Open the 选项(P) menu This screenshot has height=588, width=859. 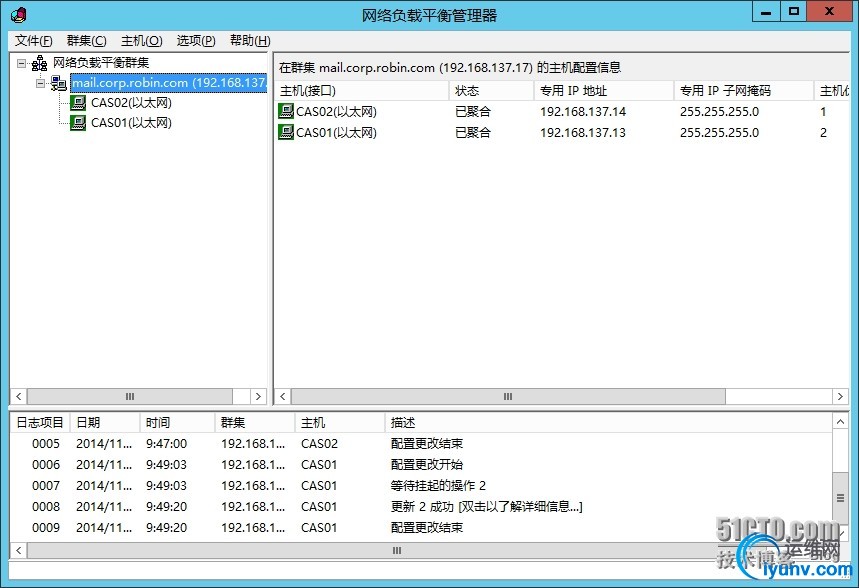[x=196, y=41]
